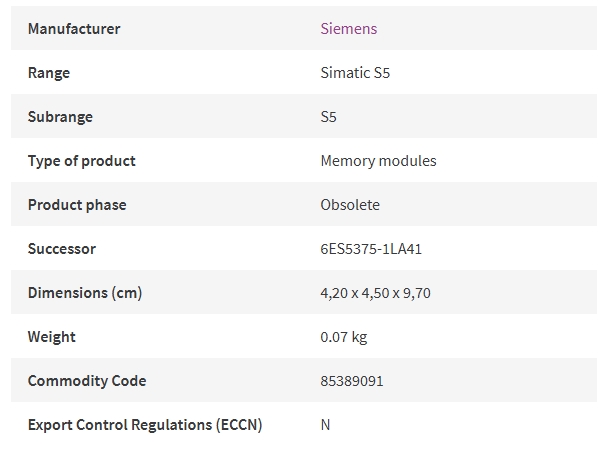
Task: Select the S5 subrange value
Action: click(328, 117)
